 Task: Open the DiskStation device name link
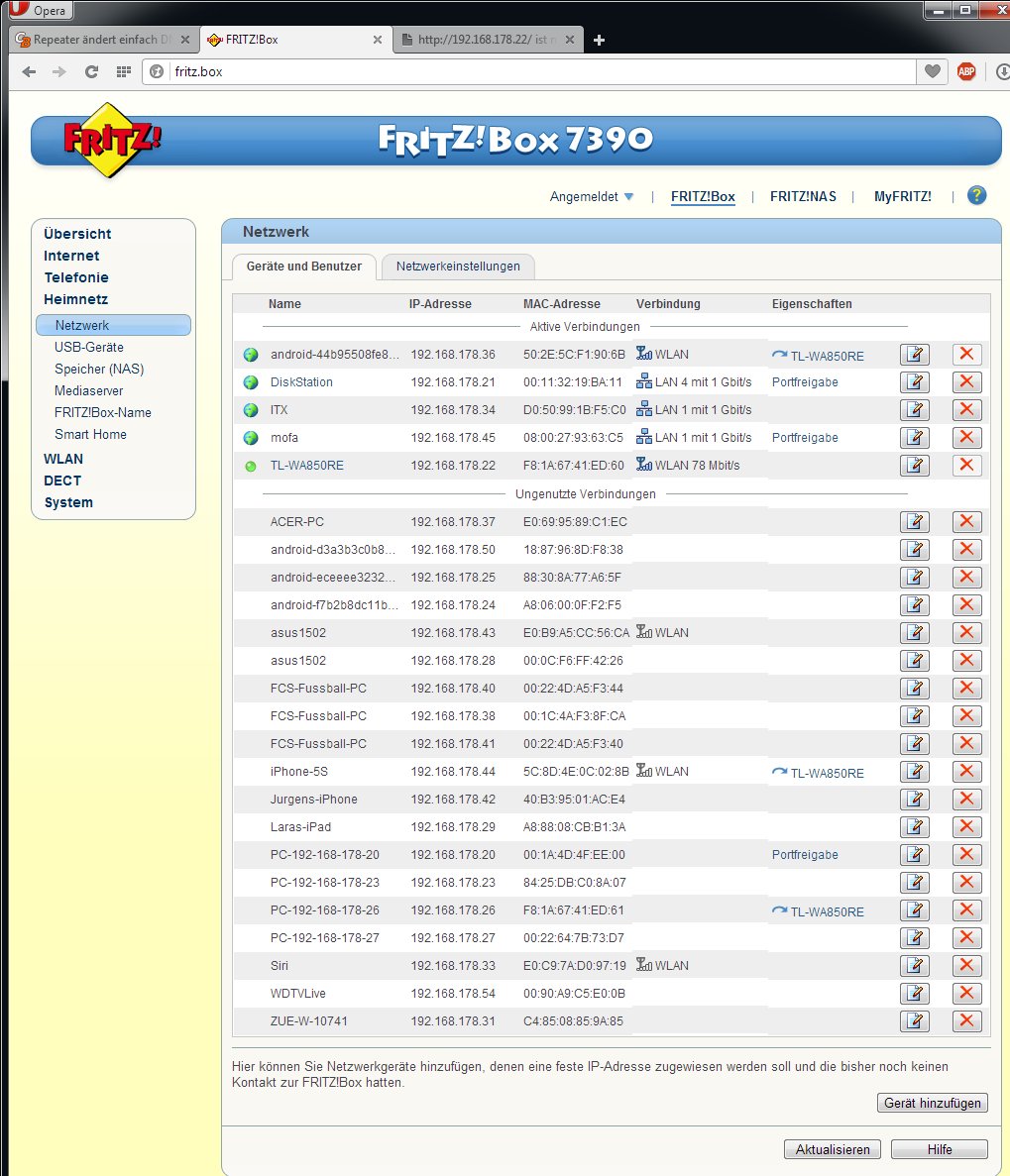[x=301, y=382]
